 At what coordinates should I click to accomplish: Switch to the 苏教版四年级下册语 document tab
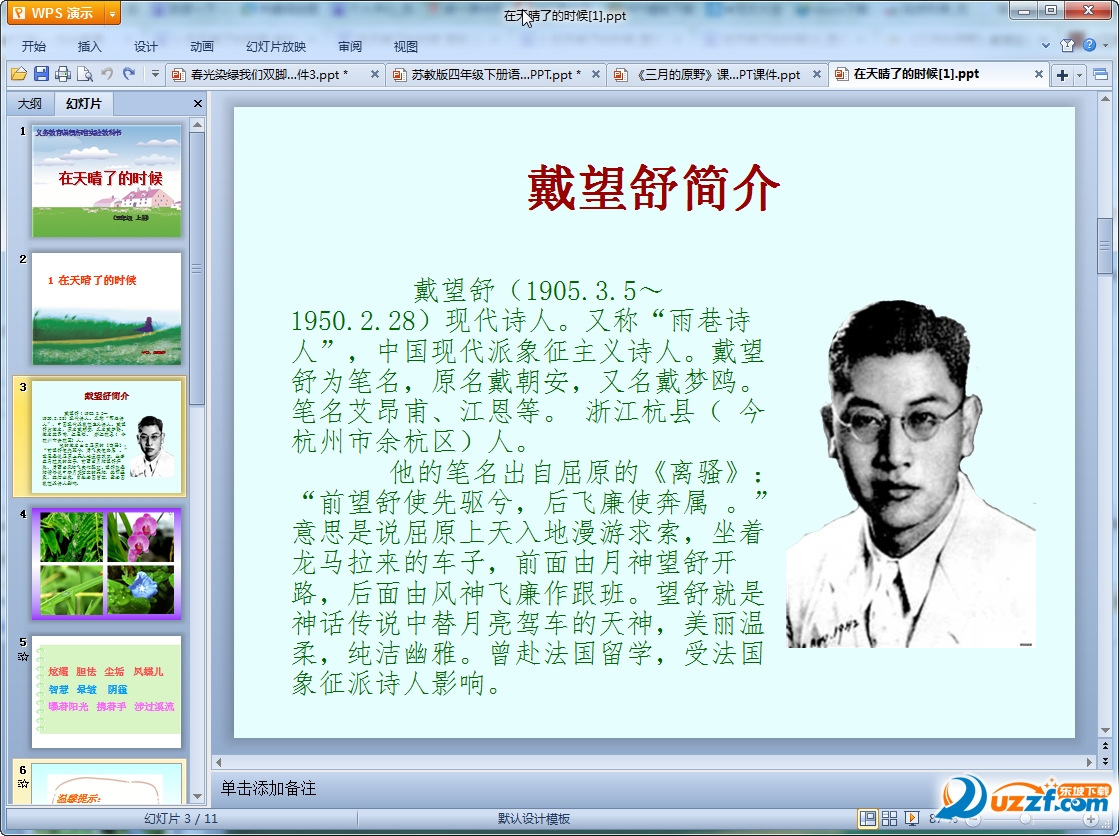(x=494, y=74)
